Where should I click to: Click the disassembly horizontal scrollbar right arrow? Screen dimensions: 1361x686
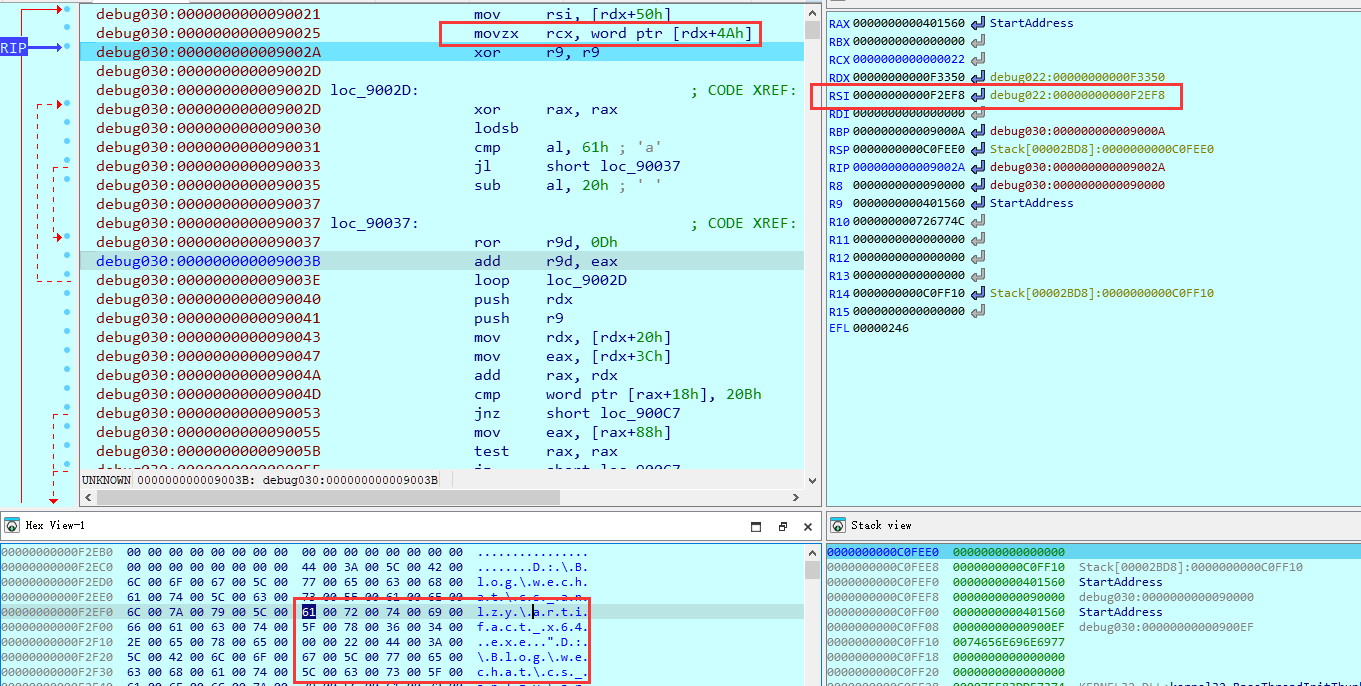coord(795,498)
